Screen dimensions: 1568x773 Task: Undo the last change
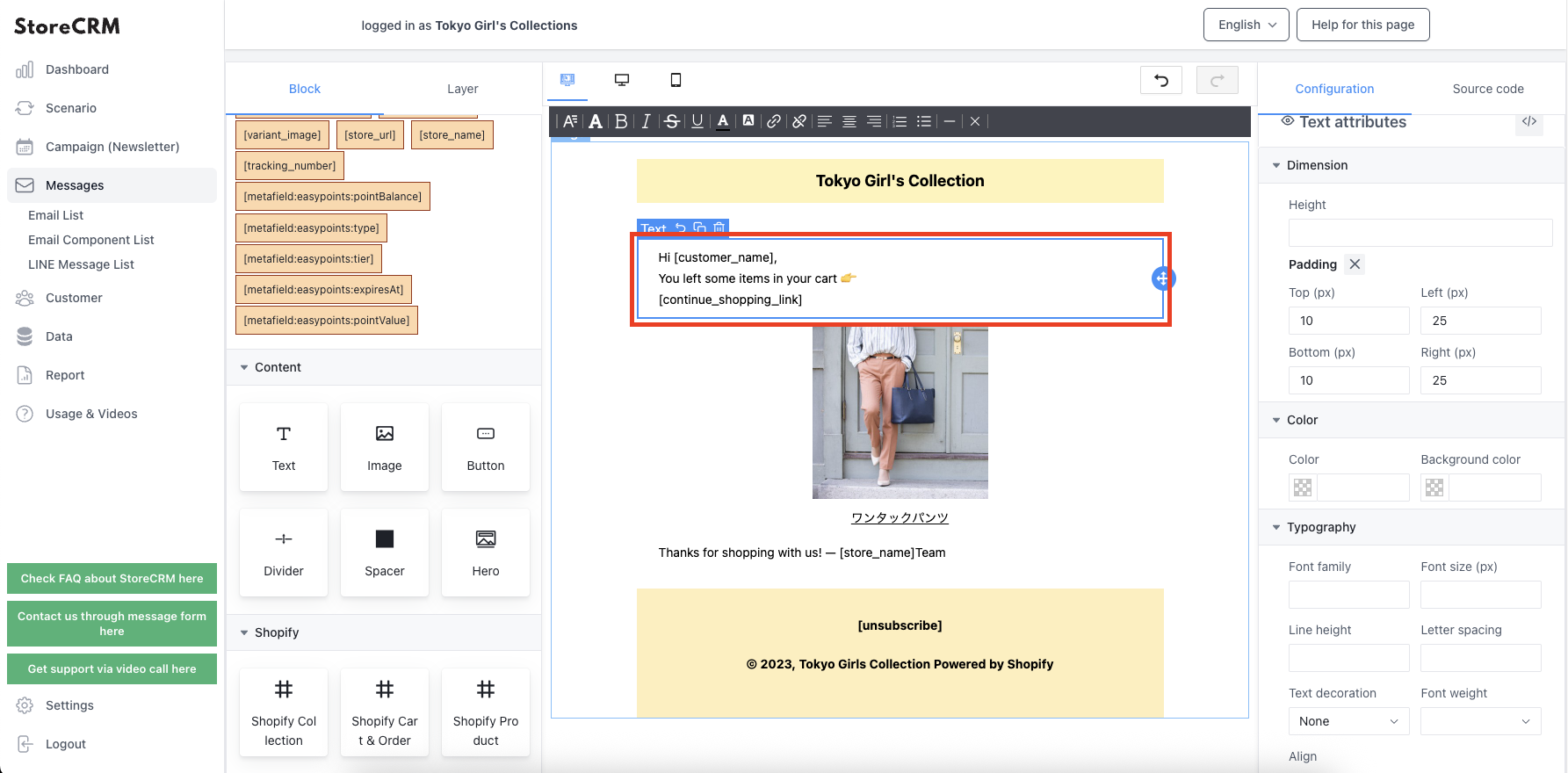[1161, 80]
